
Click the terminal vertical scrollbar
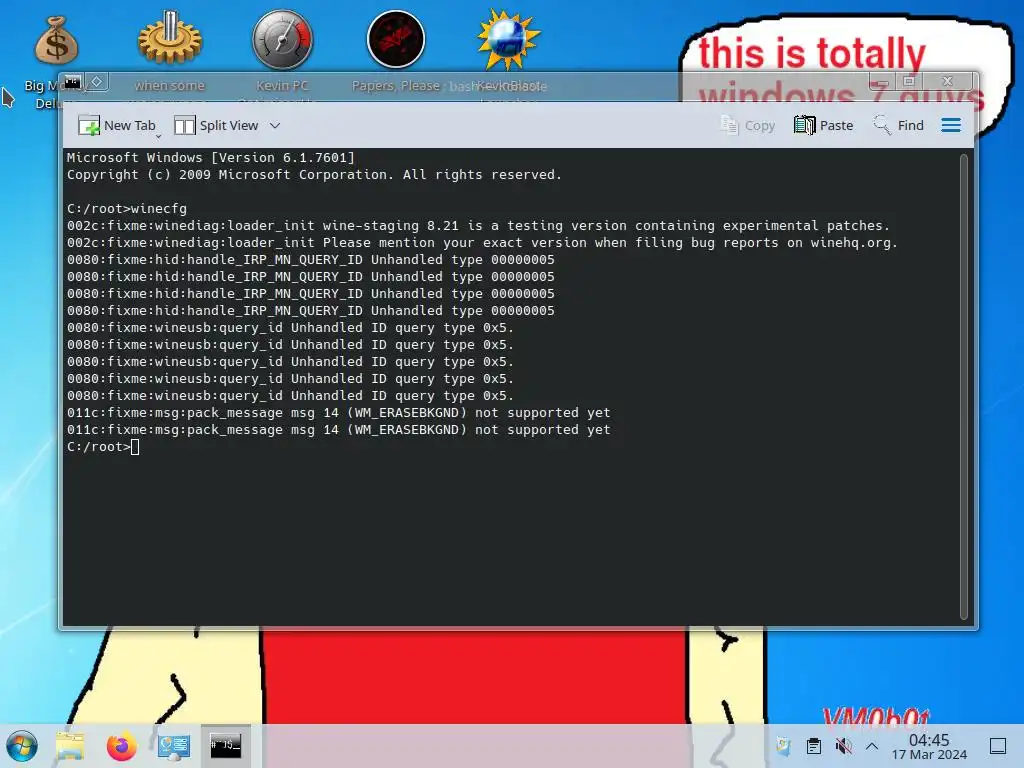coord(964,387)
